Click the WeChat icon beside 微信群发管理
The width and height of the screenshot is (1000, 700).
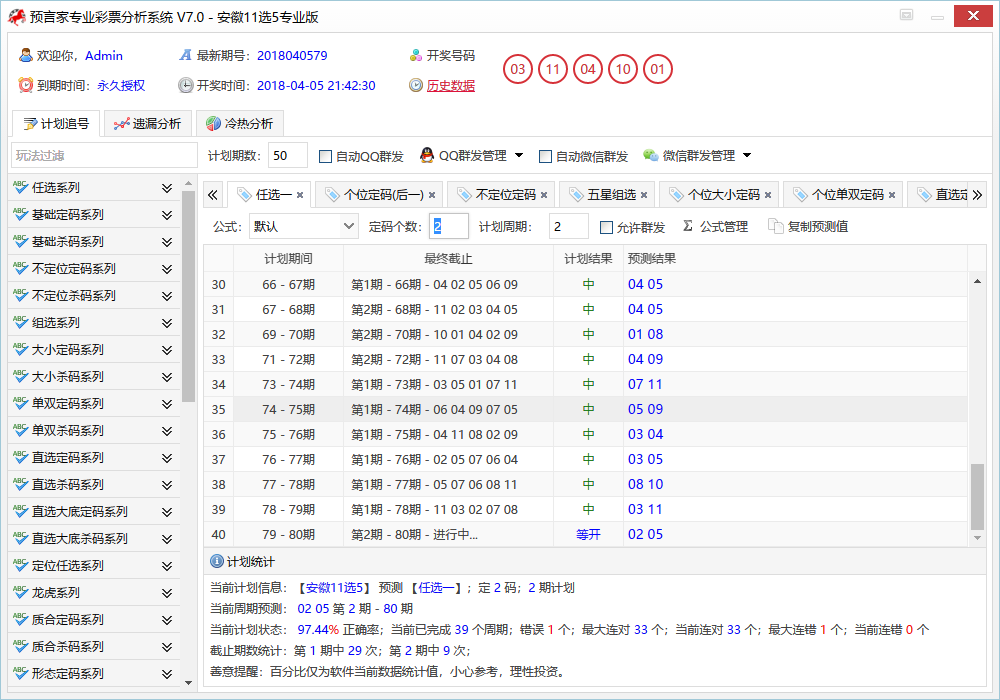651,155
